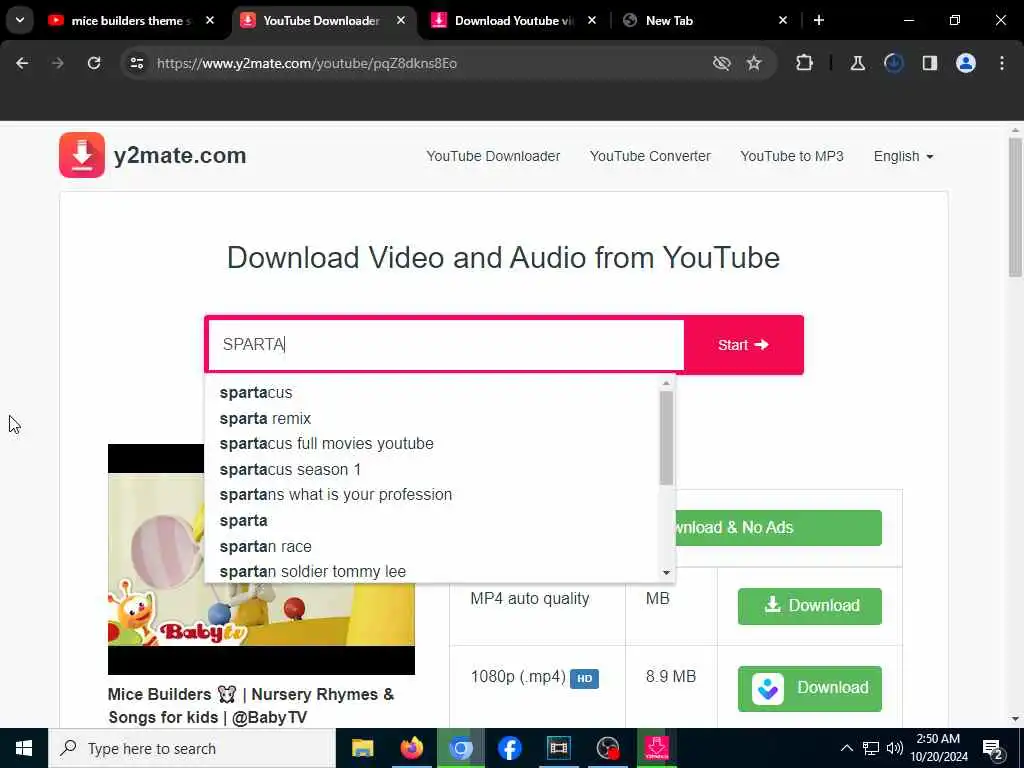The image size is (1024, 768).
Task: Launch Firefox from the taskbar
Action: tap(411, 748)
